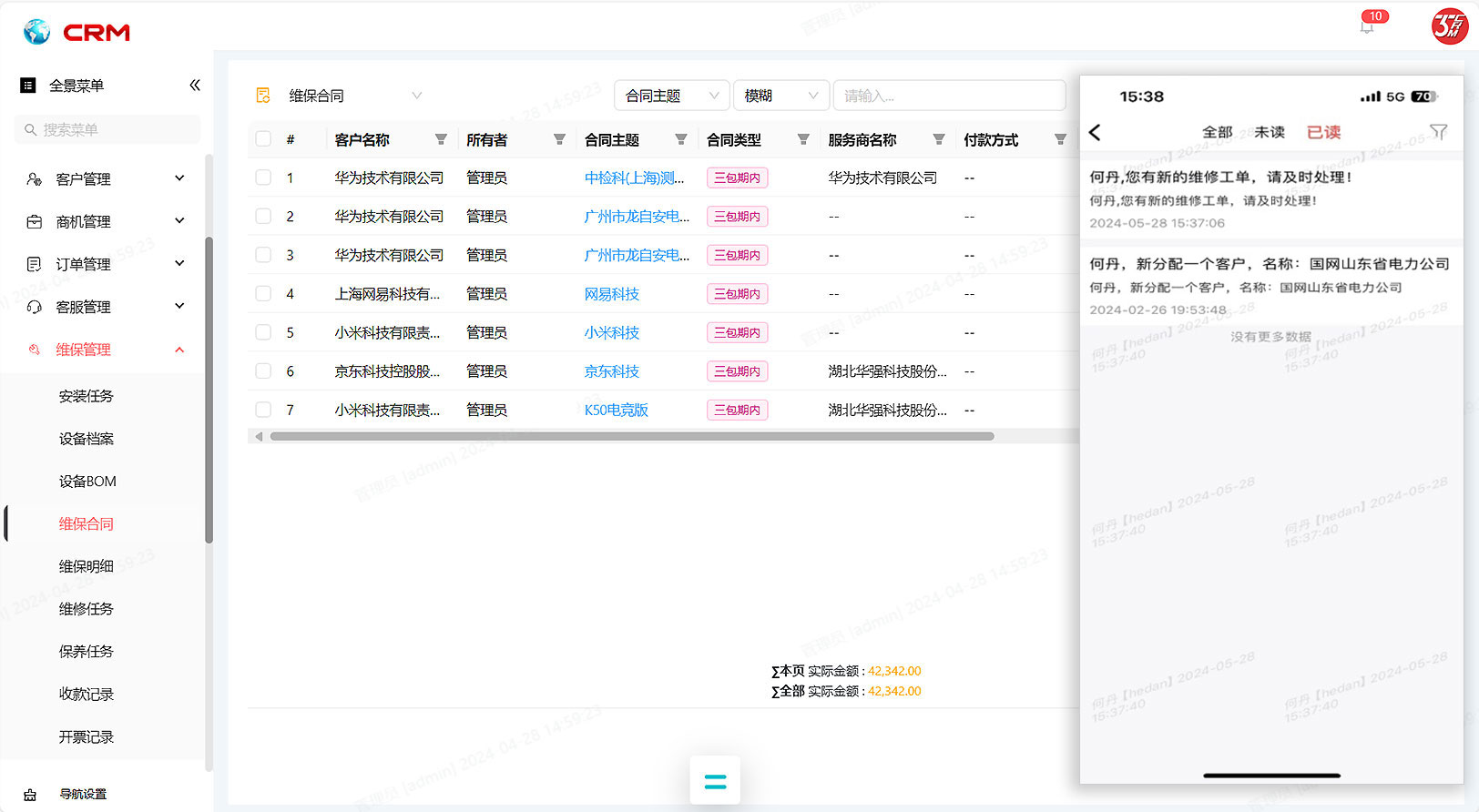The width and height of the screenshot is (1479, 812).
Task: Filter the 合同类型 column
Action: tap(803, 139)
